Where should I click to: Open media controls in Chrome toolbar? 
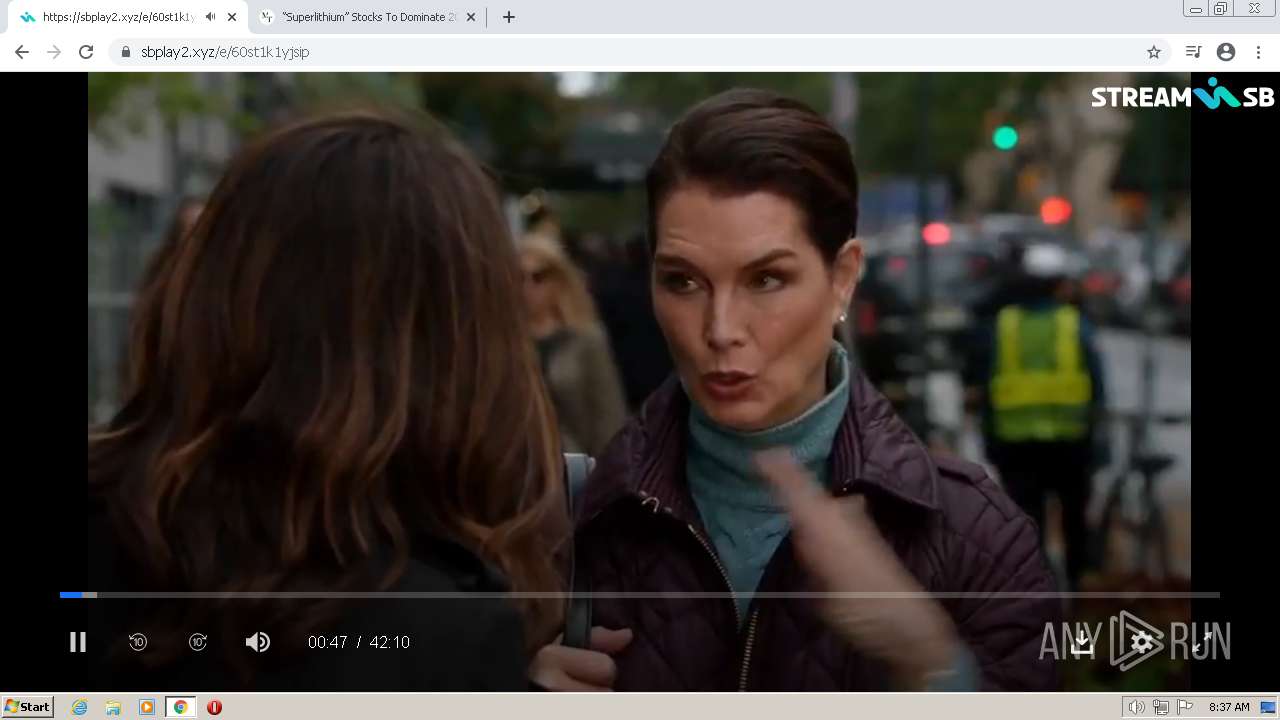[x=1193, y=52]
